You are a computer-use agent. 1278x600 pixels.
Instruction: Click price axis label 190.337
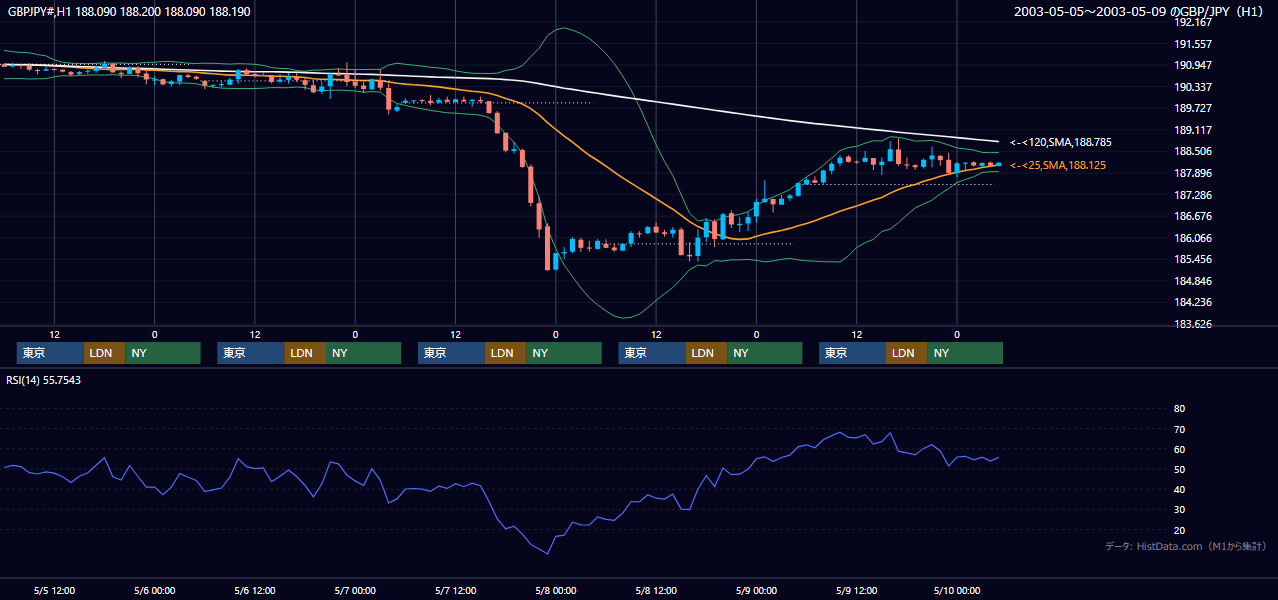pyautogui.click(x=1193, y=87)
